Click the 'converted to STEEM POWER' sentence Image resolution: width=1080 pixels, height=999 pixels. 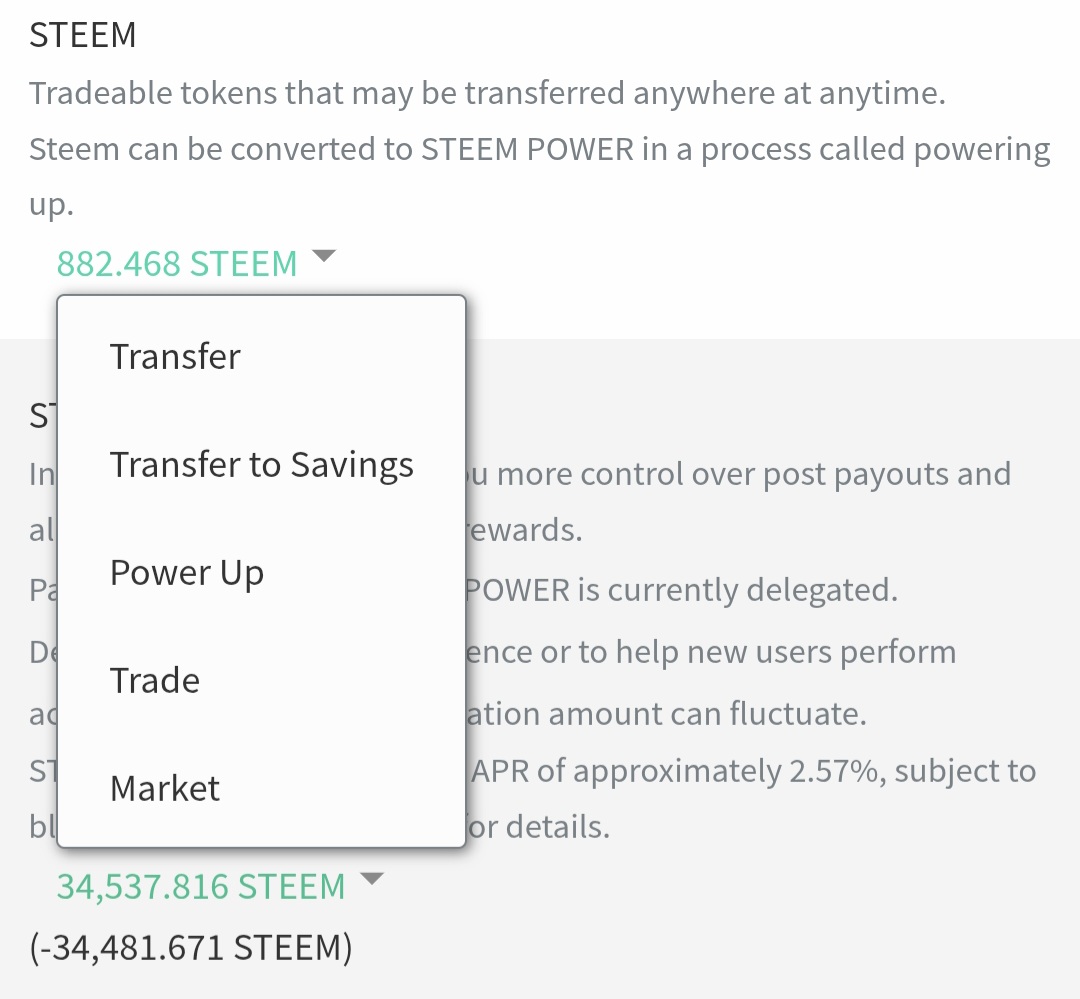(x=540, y=150)
